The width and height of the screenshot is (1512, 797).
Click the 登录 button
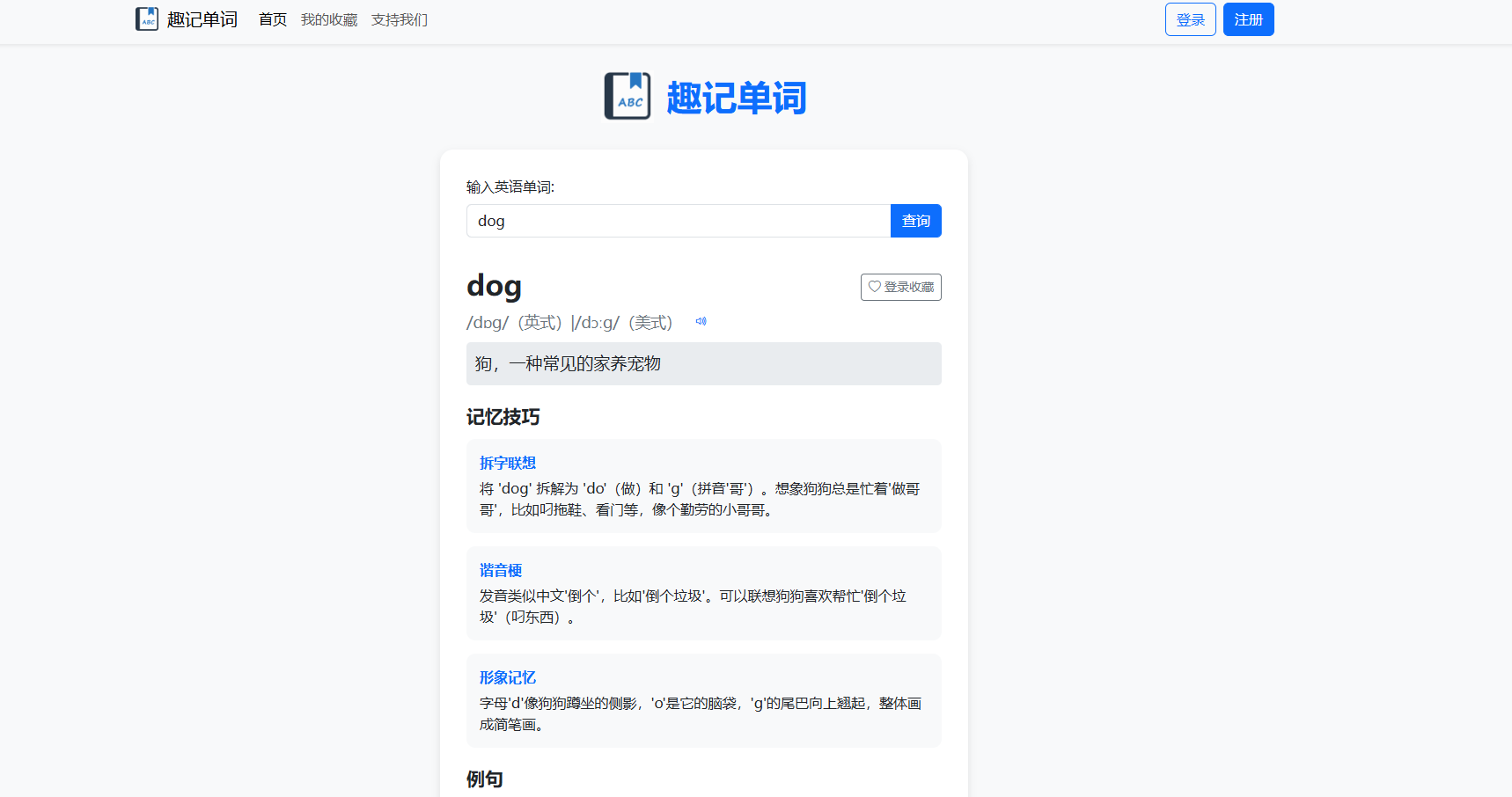tap(1190, 19)
